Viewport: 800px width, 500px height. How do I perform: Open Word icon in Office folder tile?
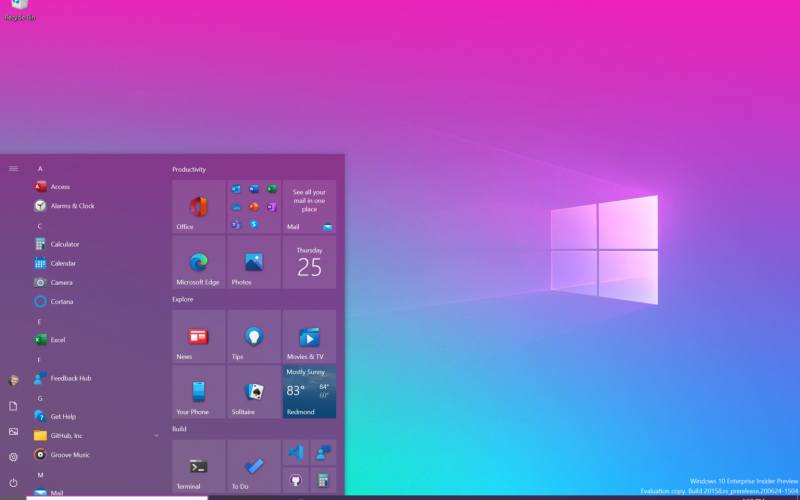tap(254, 189)
